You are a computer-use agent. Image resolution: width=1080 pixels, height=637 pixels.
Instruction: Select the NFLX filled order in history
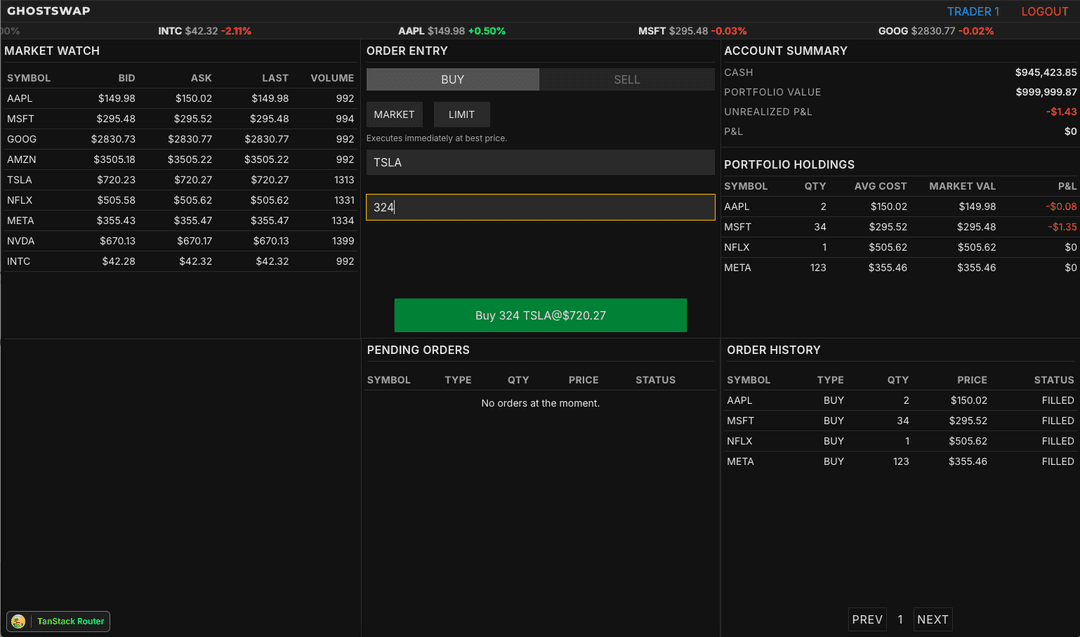[x=898, y=440]
